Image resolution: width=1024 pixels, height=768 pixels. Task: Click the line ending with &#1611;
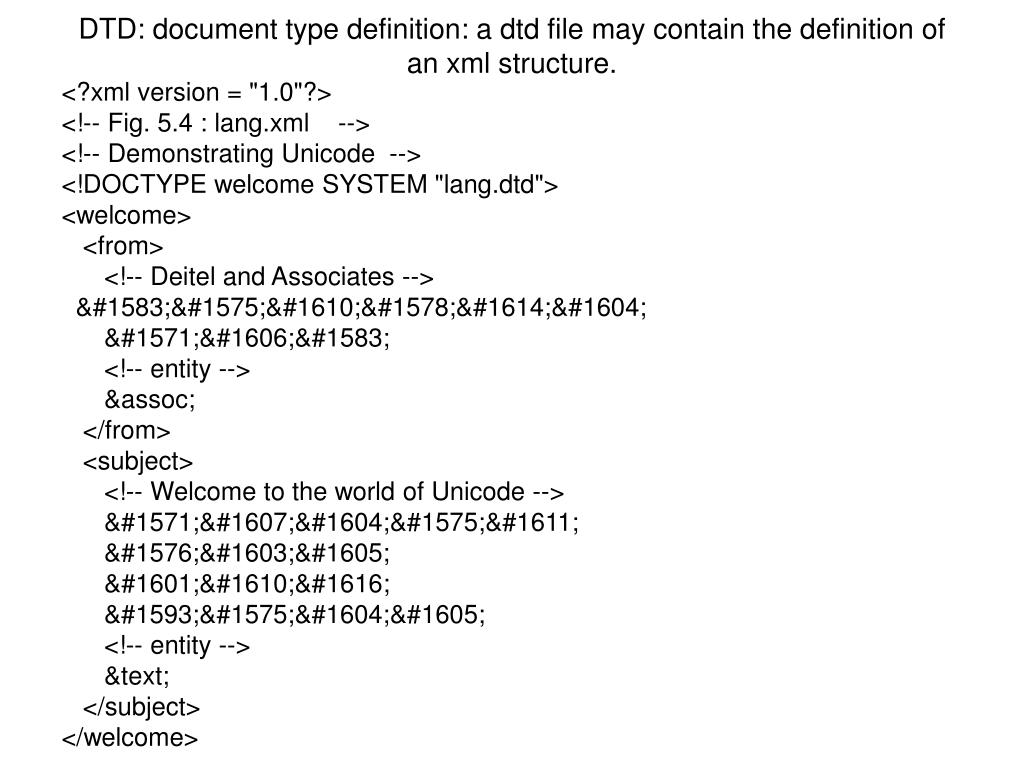point(342,522)
